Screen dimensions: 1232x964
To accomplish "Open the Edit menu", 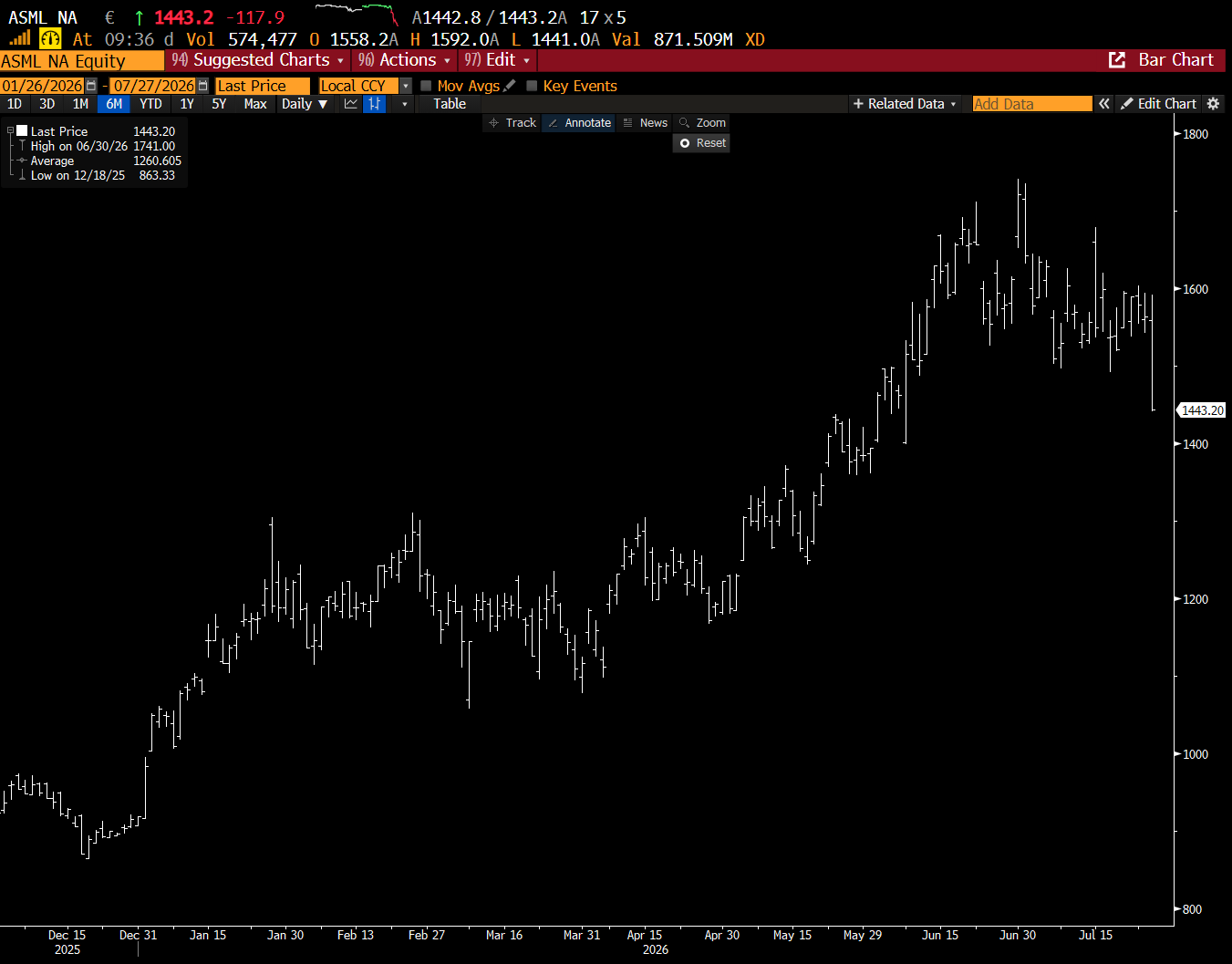I will click(497, 60).
